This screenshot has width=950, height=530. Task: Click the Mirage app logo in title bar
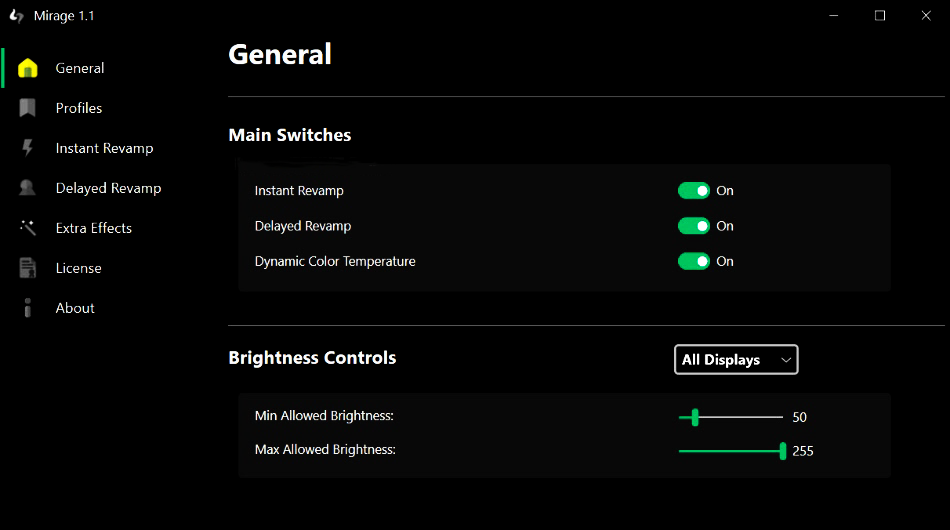(16, 16)
